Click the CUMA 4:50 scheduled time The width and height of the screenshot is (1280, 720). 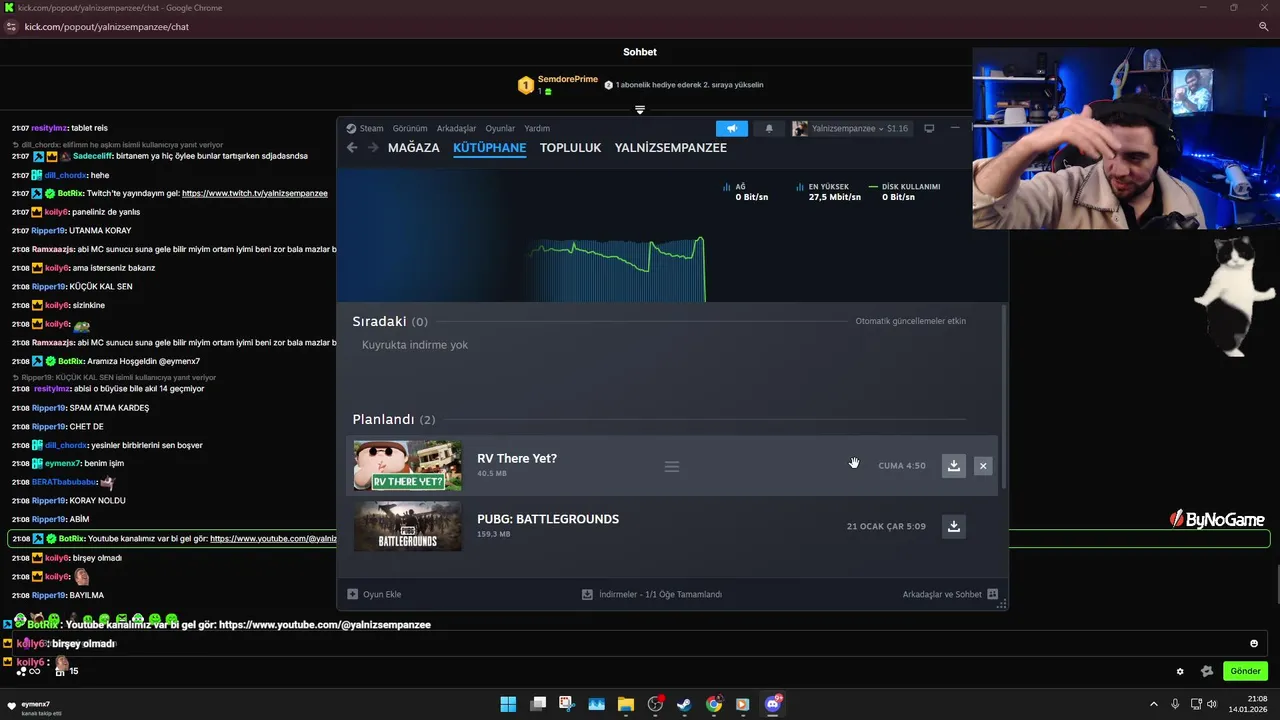[x=902, y=466]
